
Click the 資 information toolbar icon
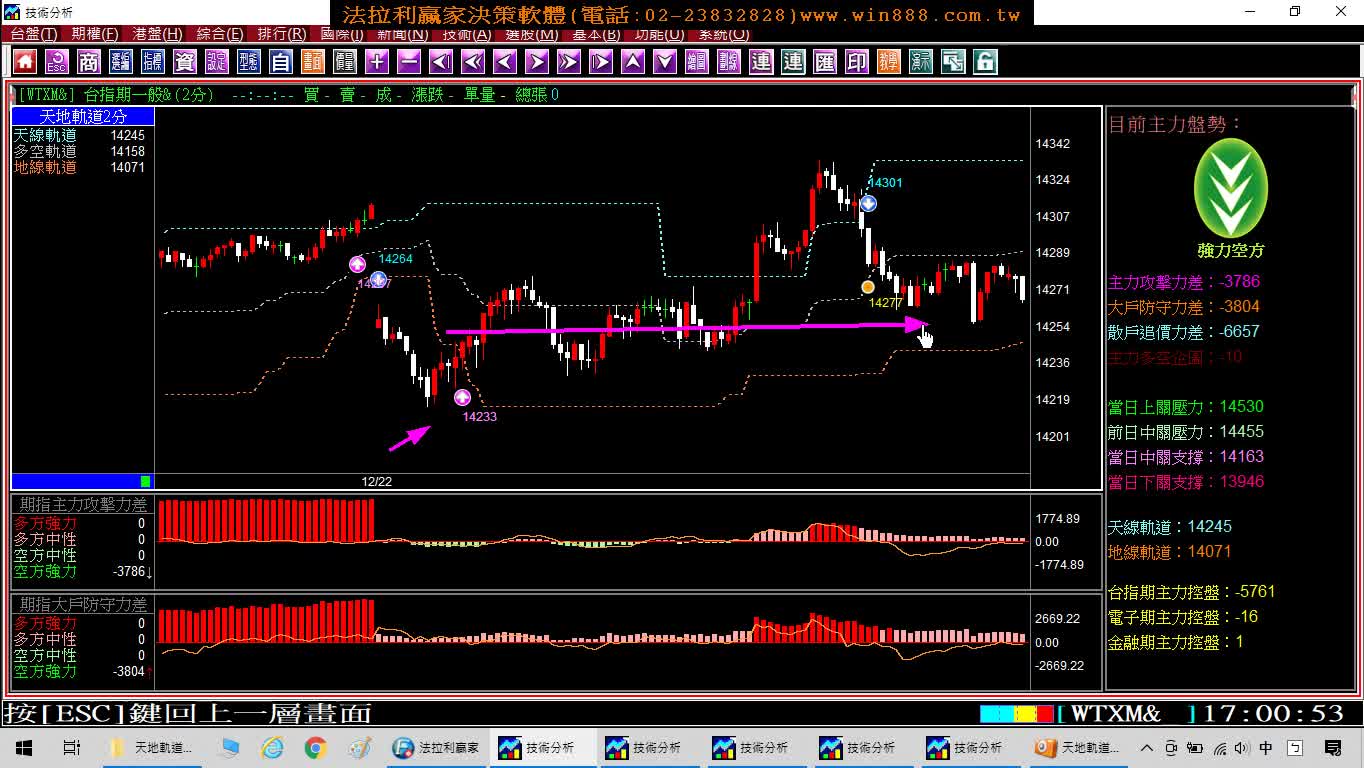click(x=185, y=62)
